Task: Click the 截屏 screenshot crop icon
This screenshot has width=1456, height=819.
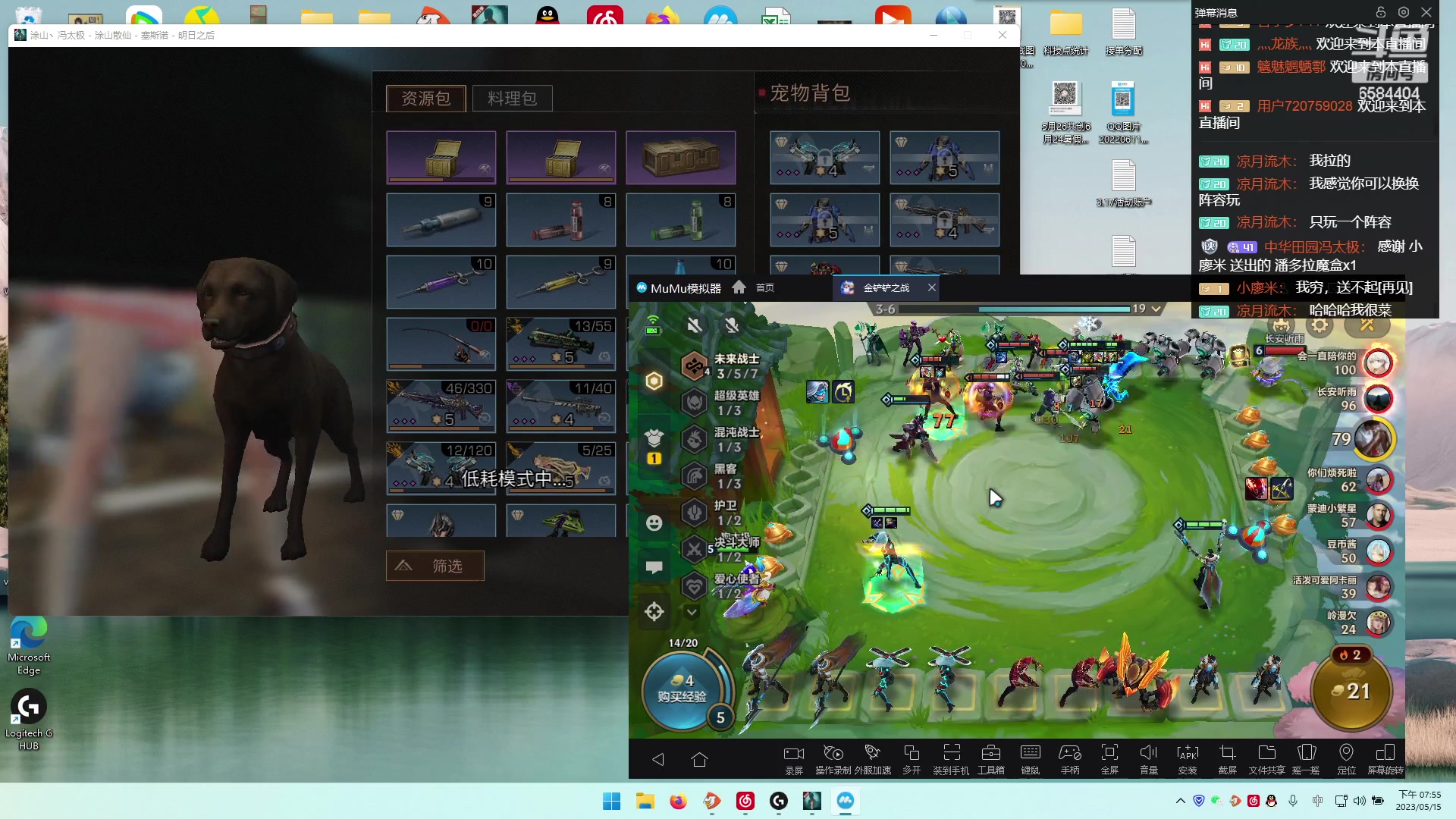Action: point(1227,754)
